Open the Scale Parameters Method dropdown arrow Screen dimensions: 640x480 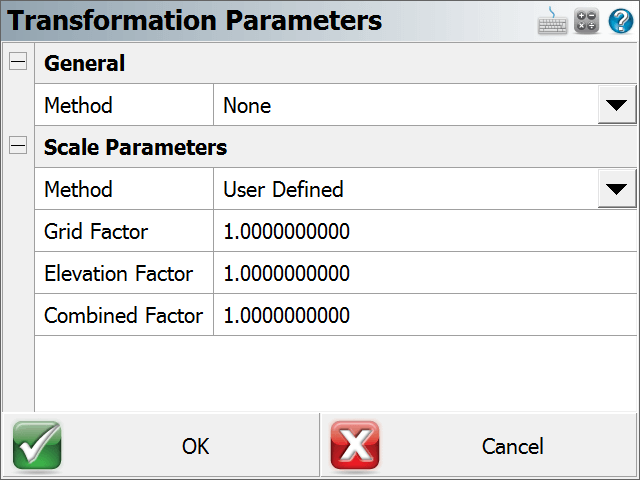[617, 189]
